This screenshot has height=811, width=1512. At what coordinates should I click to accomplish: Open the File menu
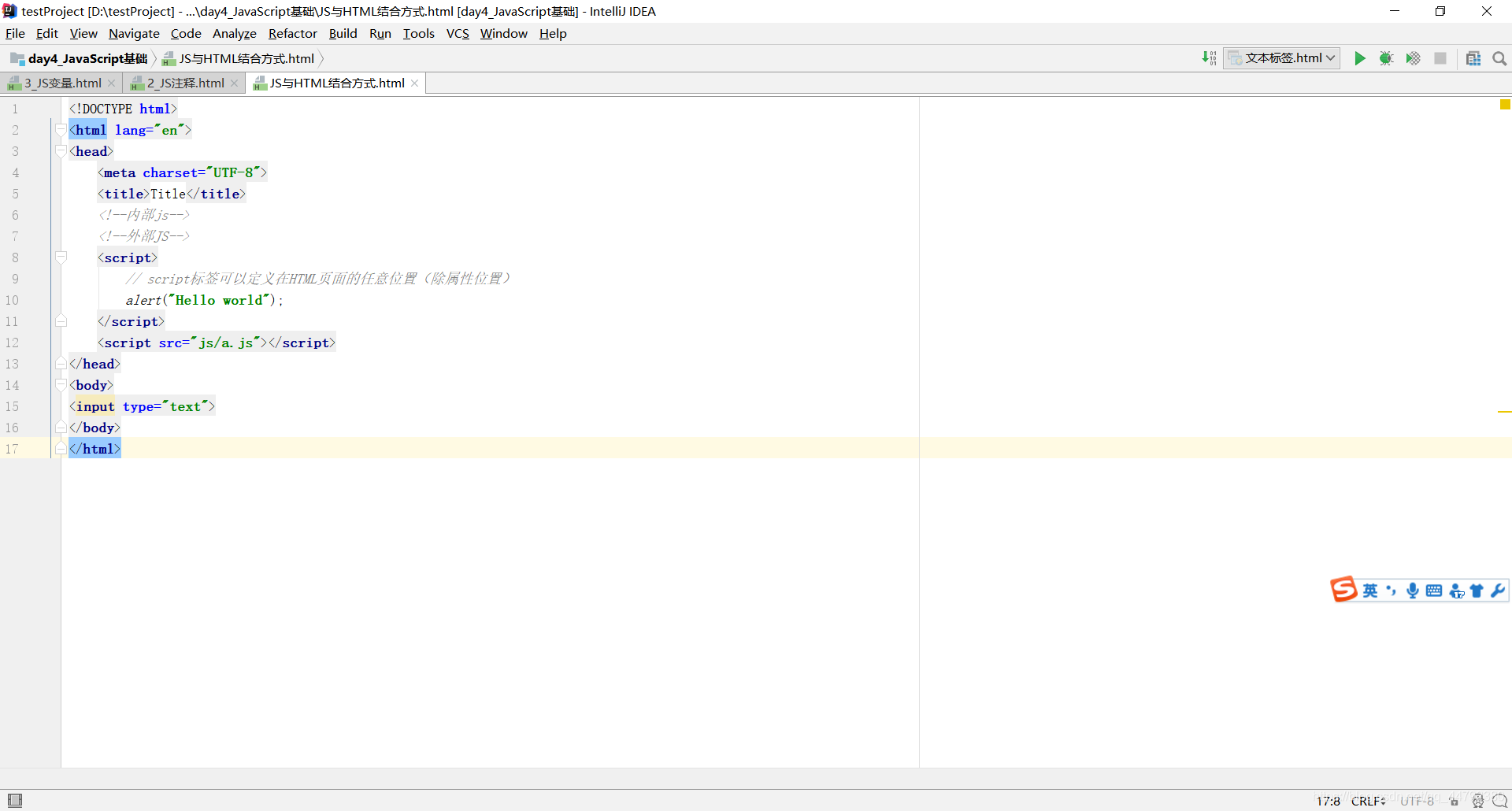(15, 33)
